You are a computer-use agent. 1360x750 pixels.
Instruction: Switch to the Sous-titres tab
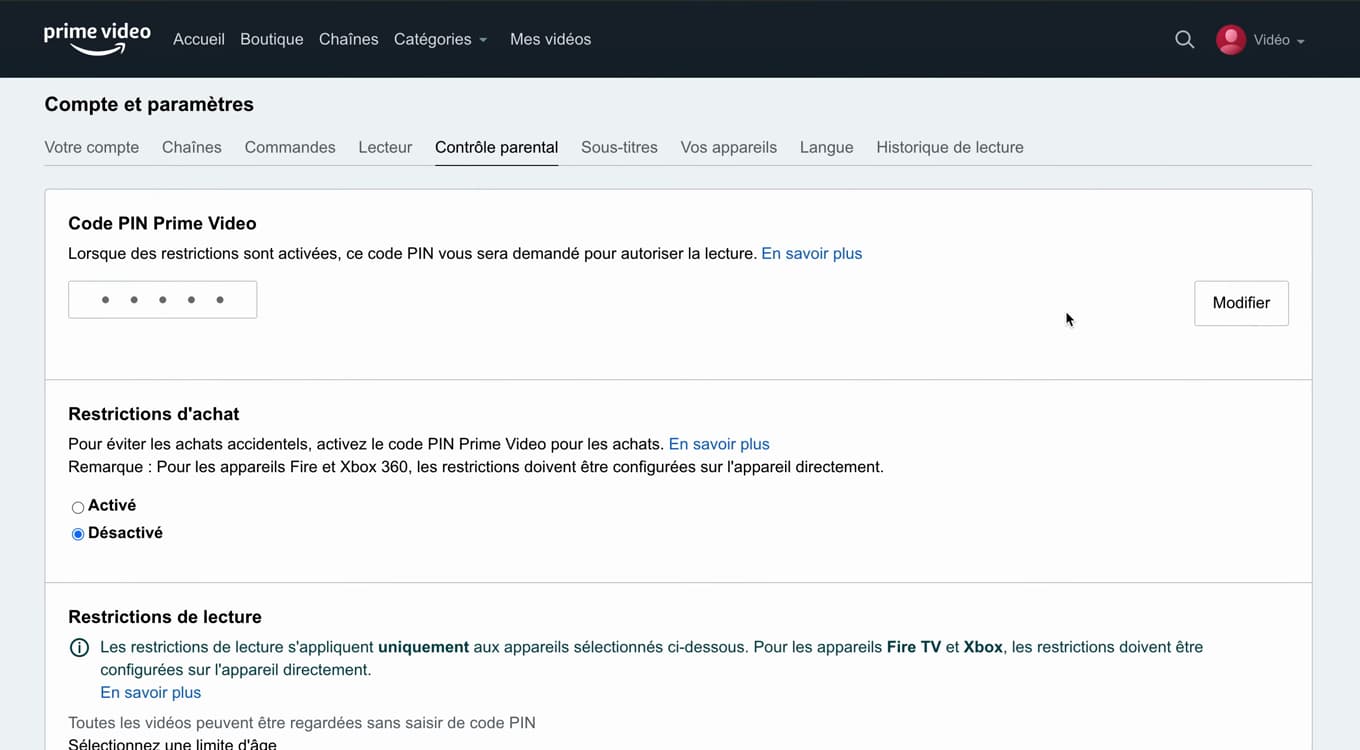(619, 147)
